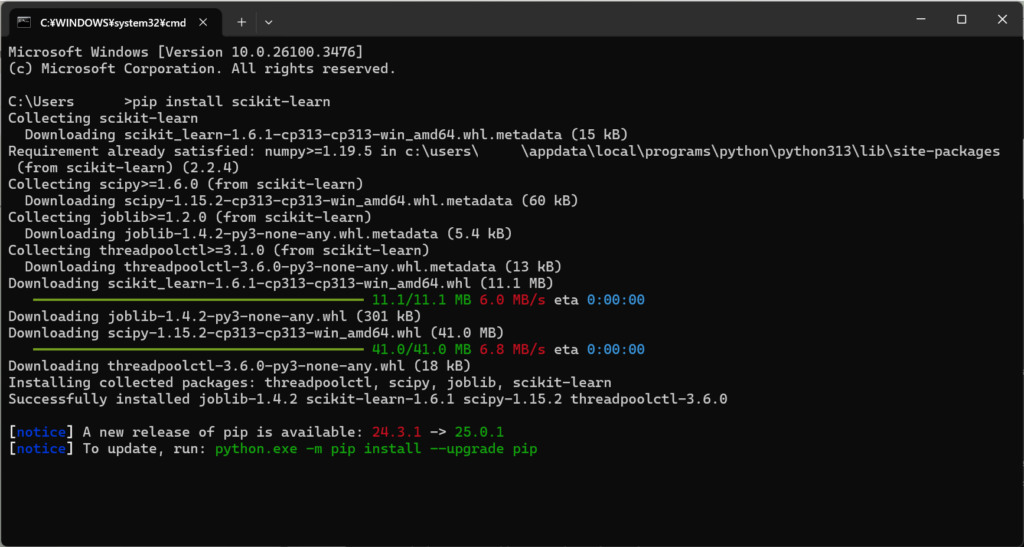
Task: Close the C:\WINDOWS\system32\cmd tab
Action: [201, 21]
